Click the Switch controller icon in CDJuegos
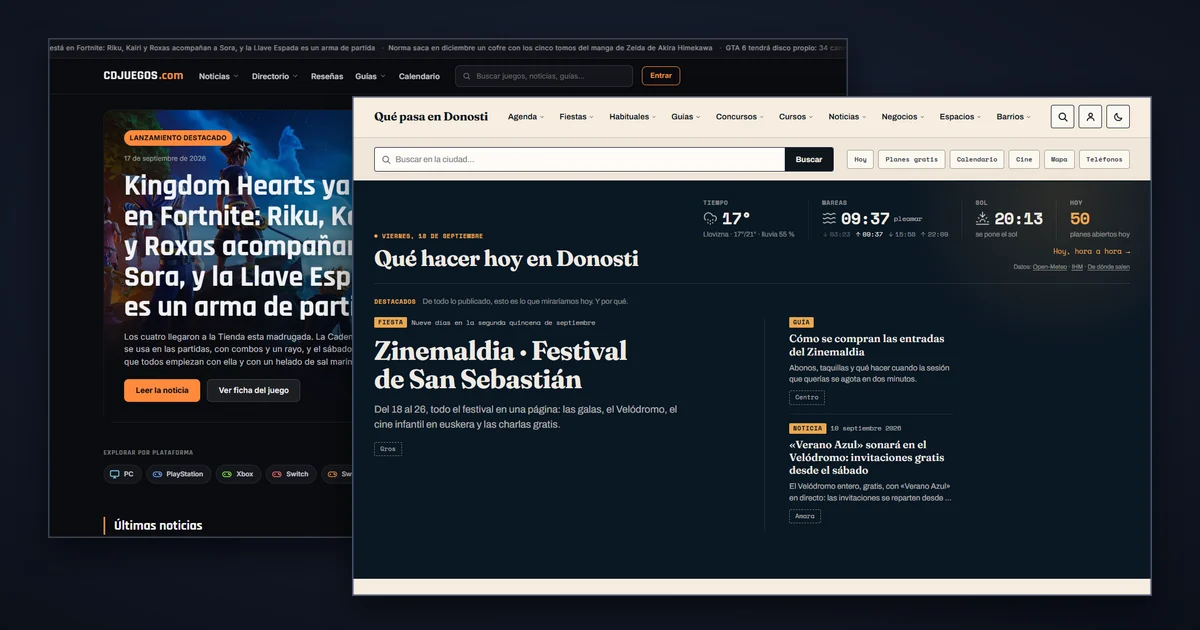 pyautogui.click(x=277, y=474)
